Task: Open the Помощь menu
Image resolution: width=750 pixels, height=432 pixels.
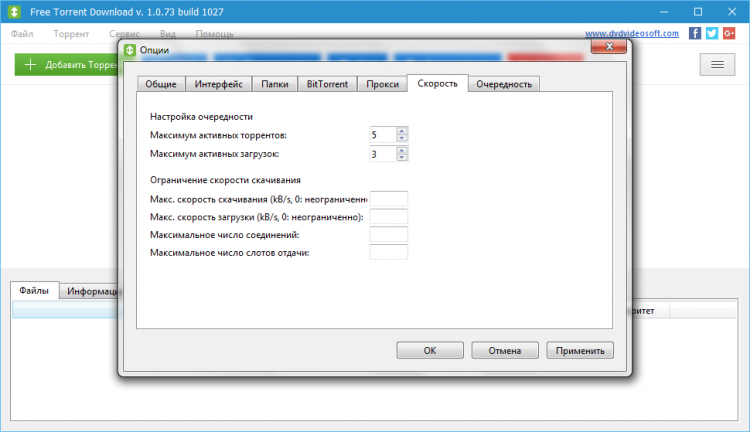Action: (214, 34)
